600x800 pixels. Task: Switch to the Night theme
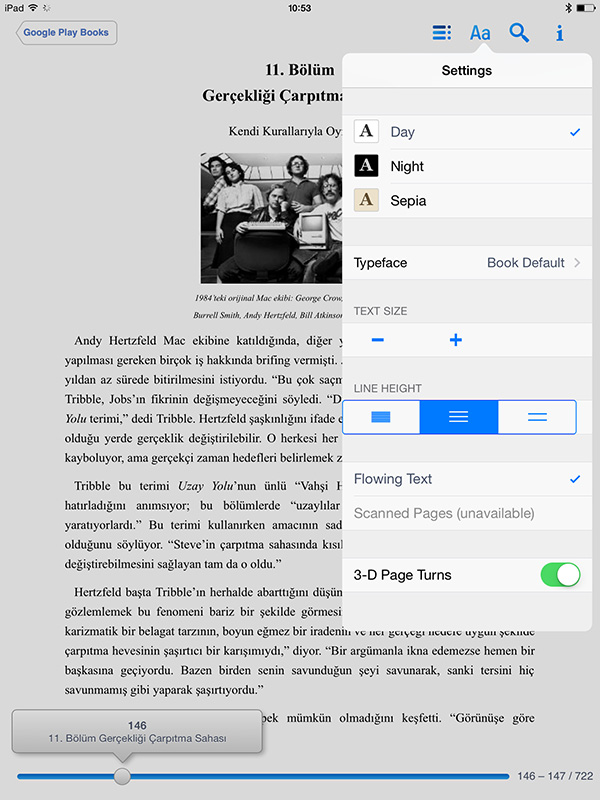[467, 166]
